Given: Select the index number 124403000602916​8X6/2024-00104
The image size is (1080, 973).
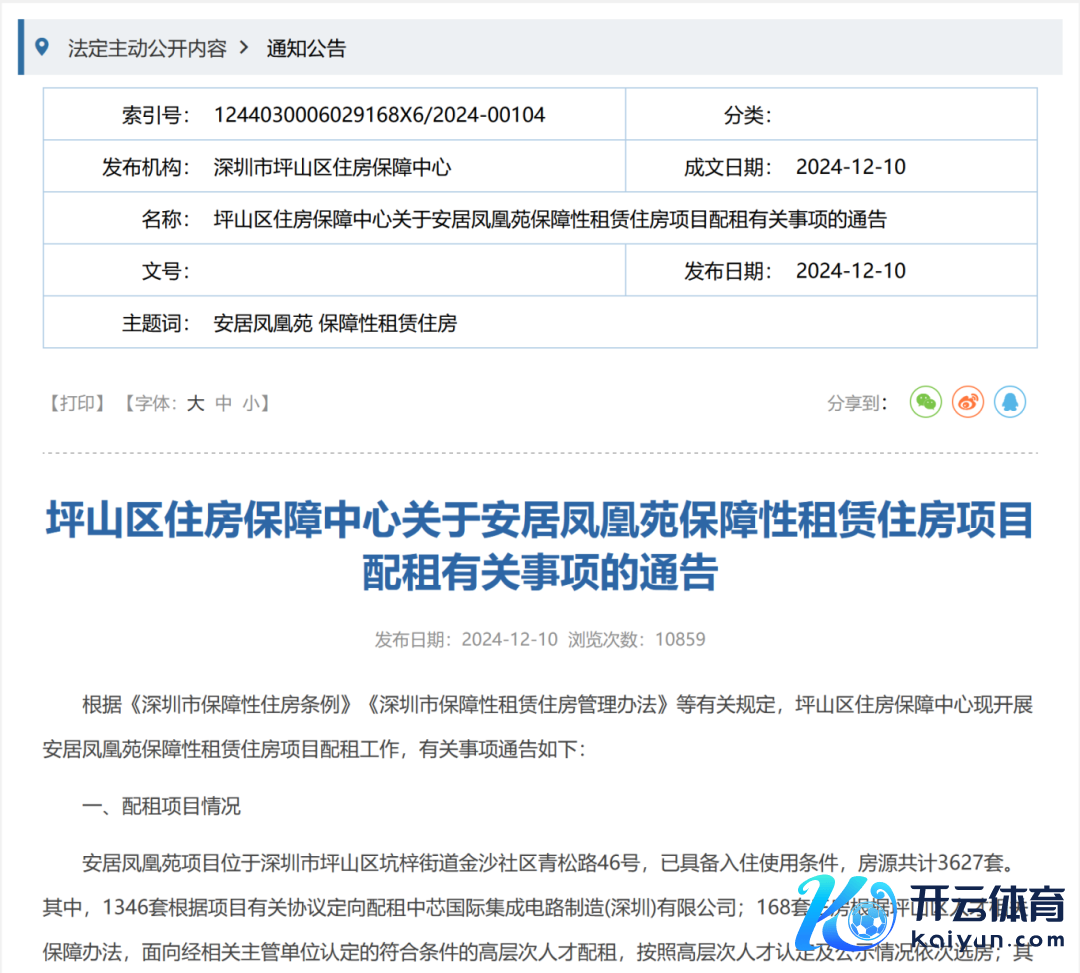Looking at the screenshot, I should 380,115.
